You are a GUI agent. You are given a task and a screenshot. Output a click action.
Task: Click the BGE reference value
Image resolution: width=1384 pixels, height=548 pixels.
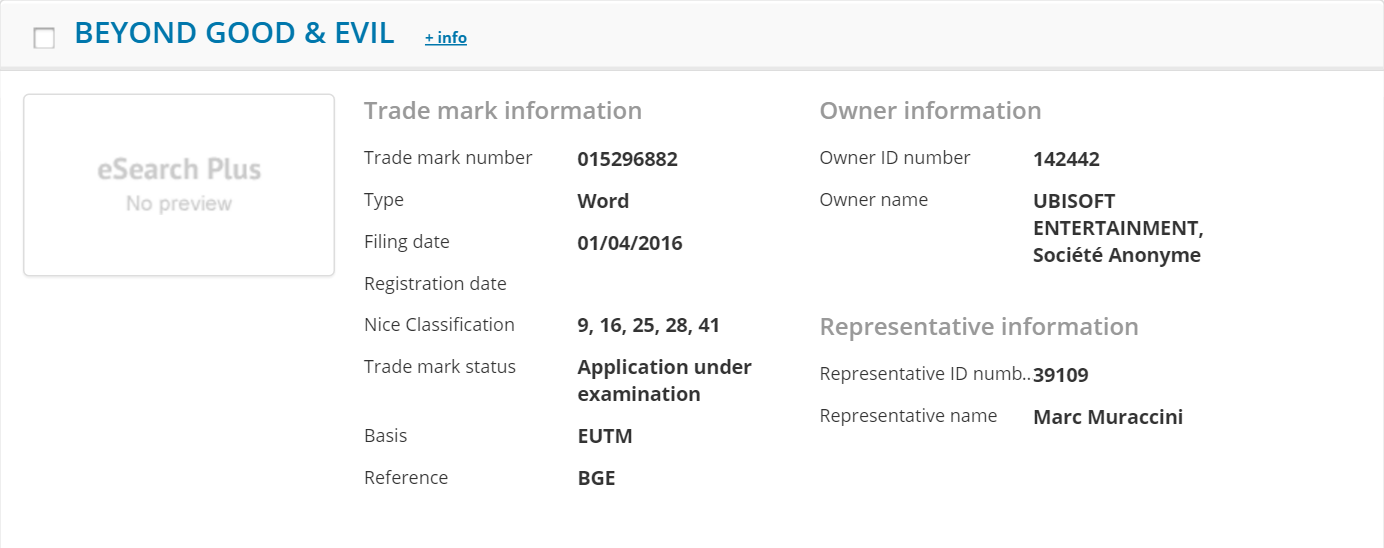point(596,478)
